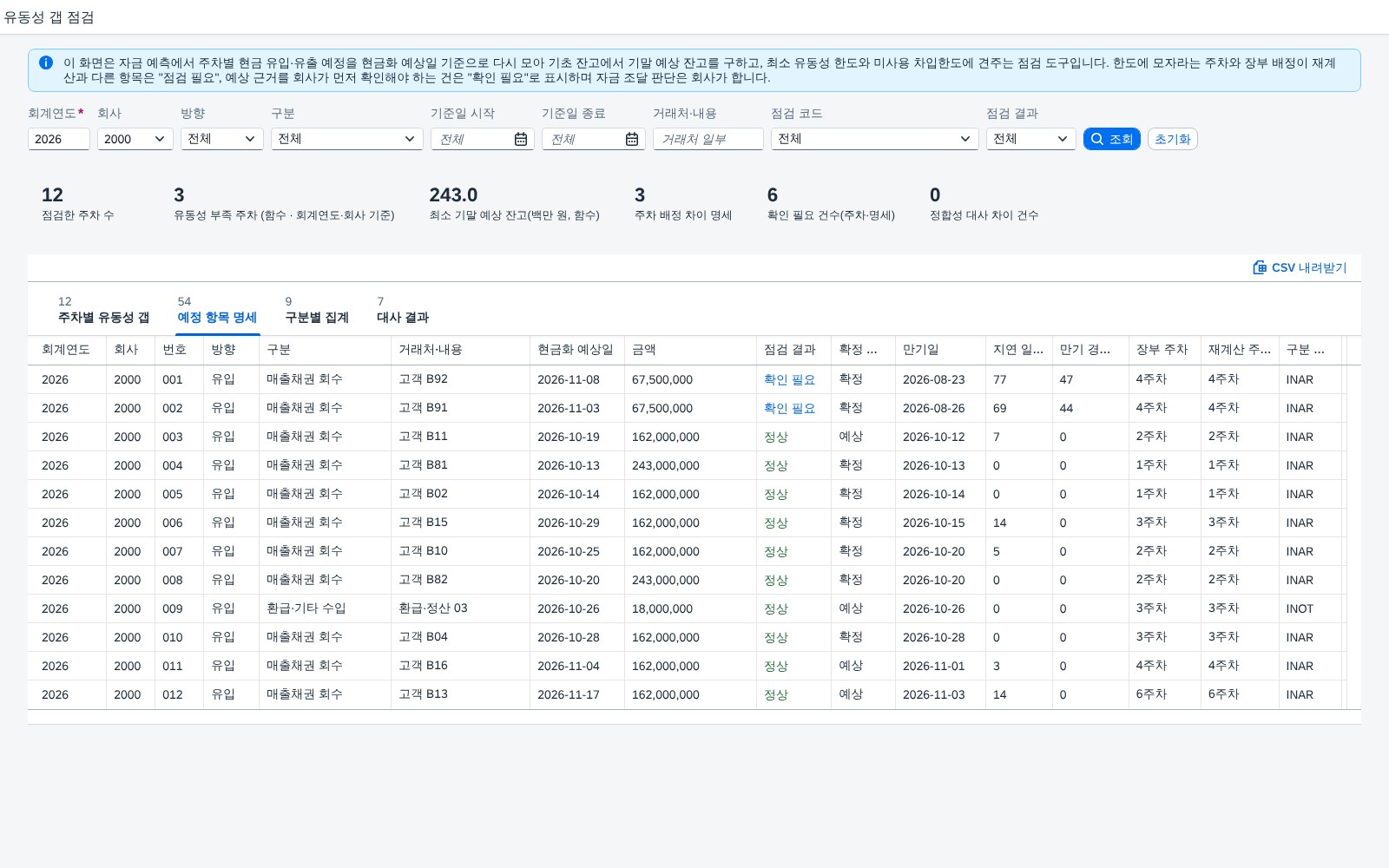Image resolution: width=1389 pixels, height=868 pixels.
Task: Switch to the 주차별 유동성 갭 tab
Action: (x=103, y=311)
